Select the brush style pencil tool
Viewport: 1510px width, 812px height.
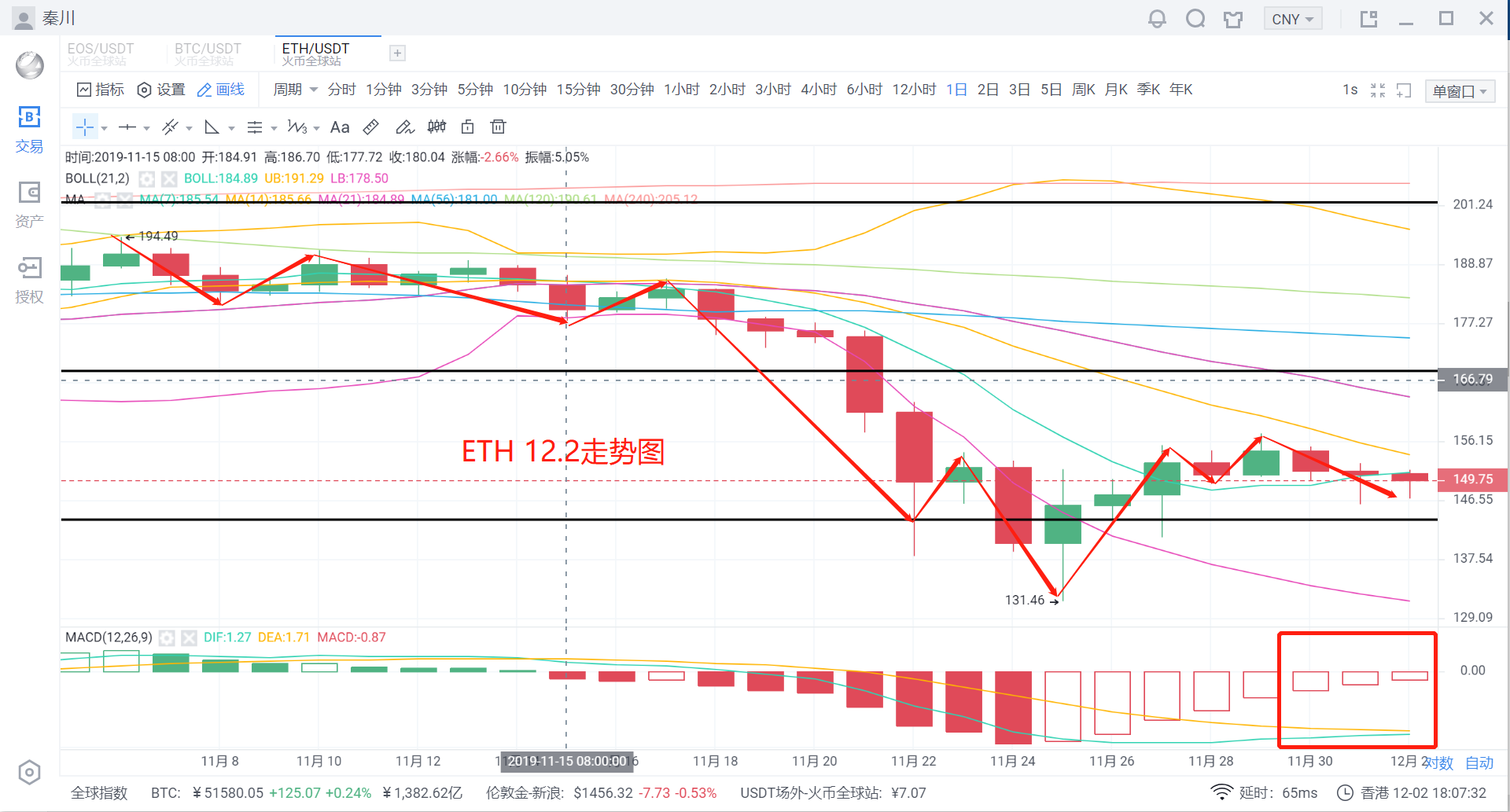point(404,127)
